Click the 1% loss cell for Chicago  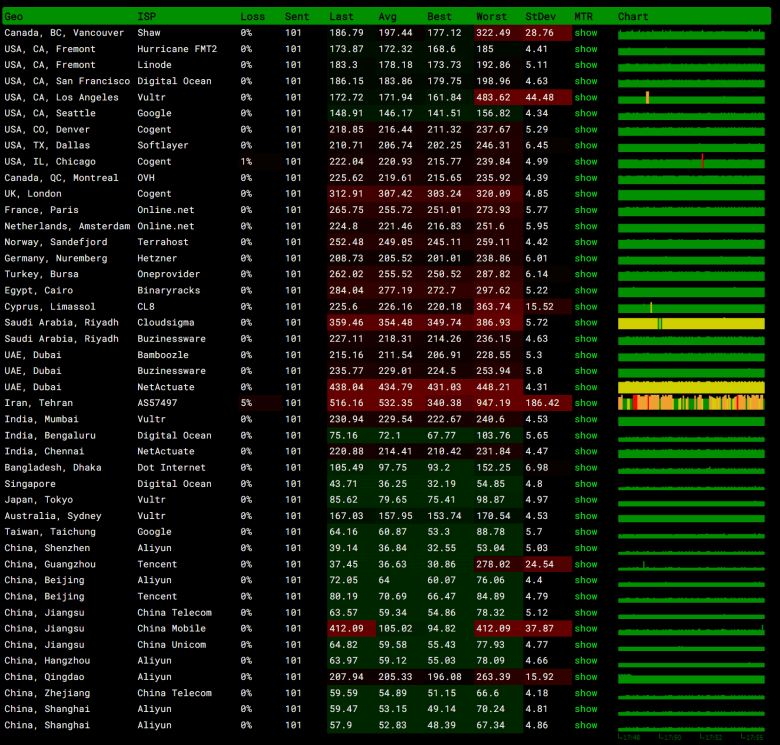246,162
